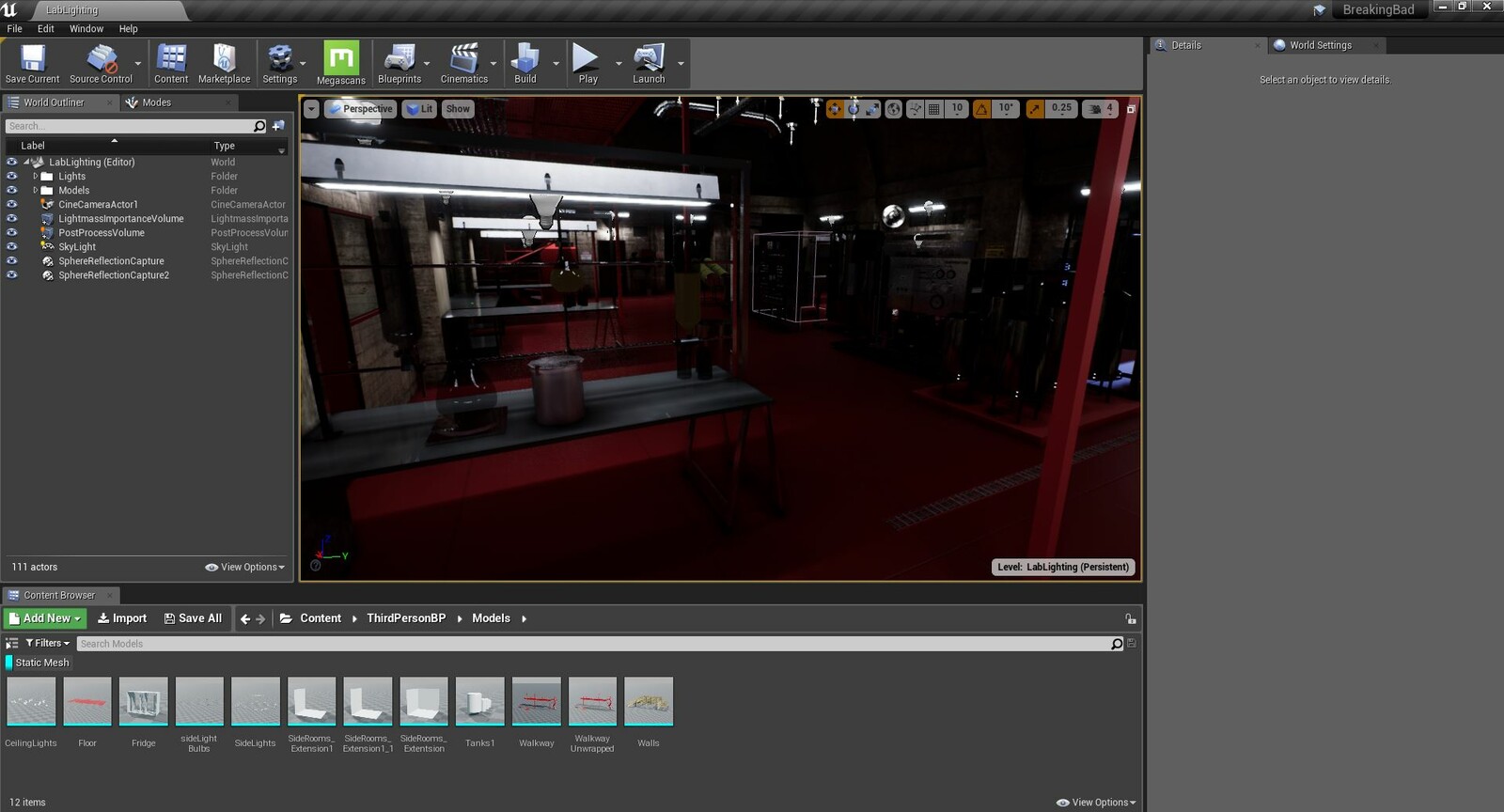1504x812 pixels.
Task: Click the ThirdPersonBP breadcrumb path
Action: click(x=406, y=618)
